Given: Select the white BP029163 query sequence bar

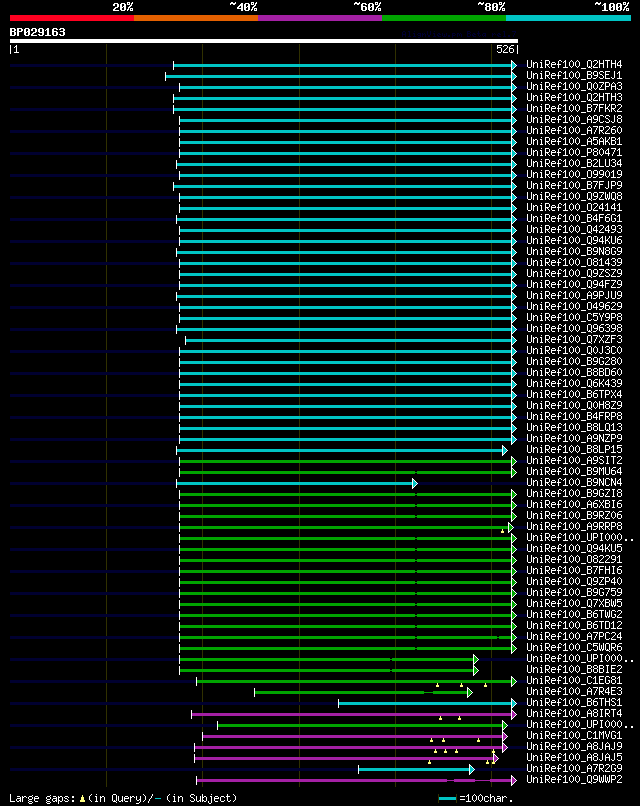Looking at the screenshot, I should [264, 41].
